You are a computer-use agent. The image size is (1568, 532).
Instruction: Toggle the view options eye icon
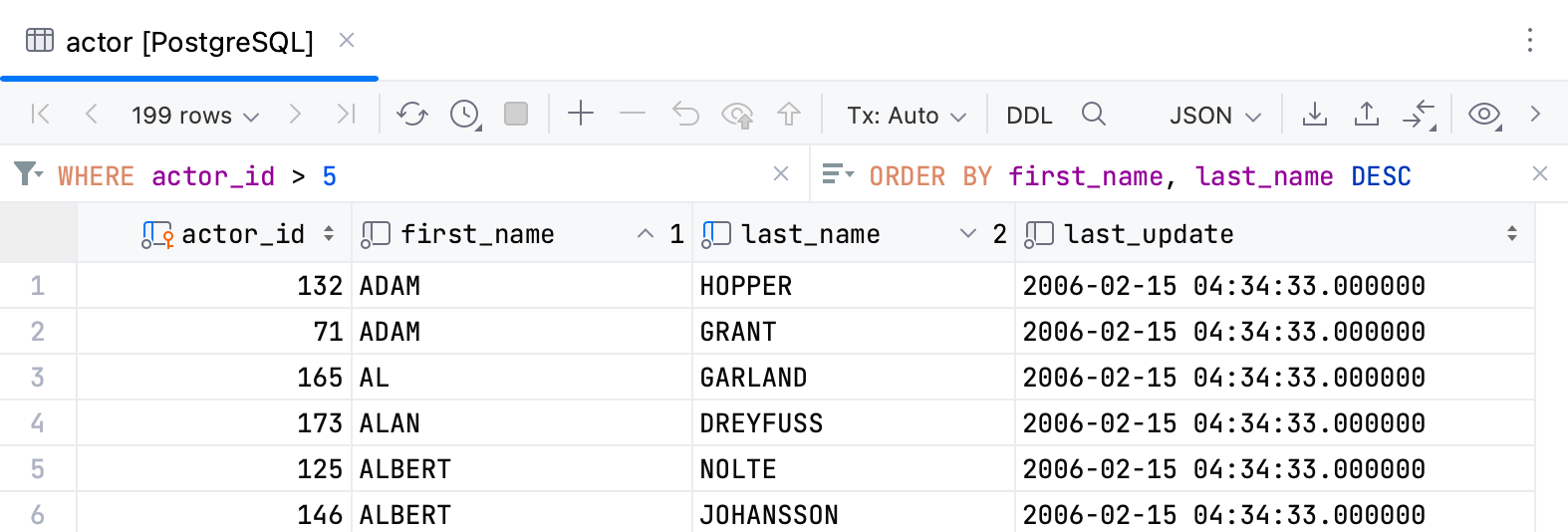pos(1484,115)
